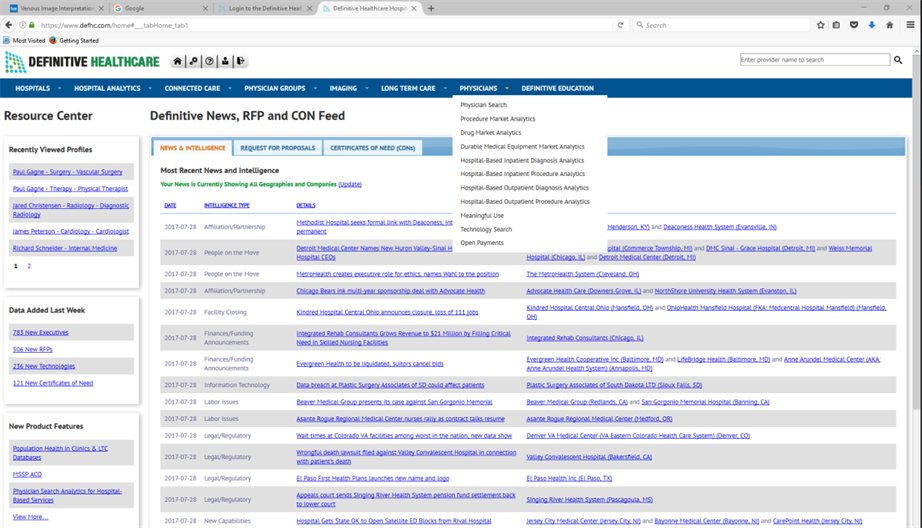View site information icon in address bar
Screen dimensions: 922x528
coord(22,25)
